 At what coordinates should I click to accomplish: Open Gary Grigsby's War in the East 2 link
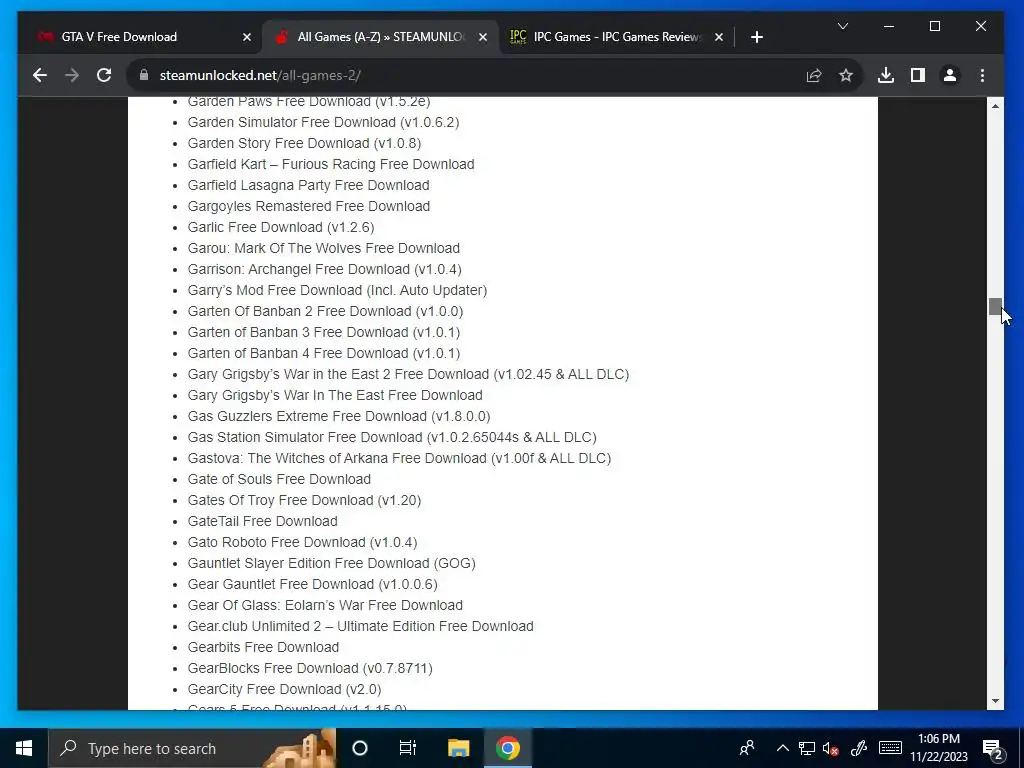tap(408, 374)
